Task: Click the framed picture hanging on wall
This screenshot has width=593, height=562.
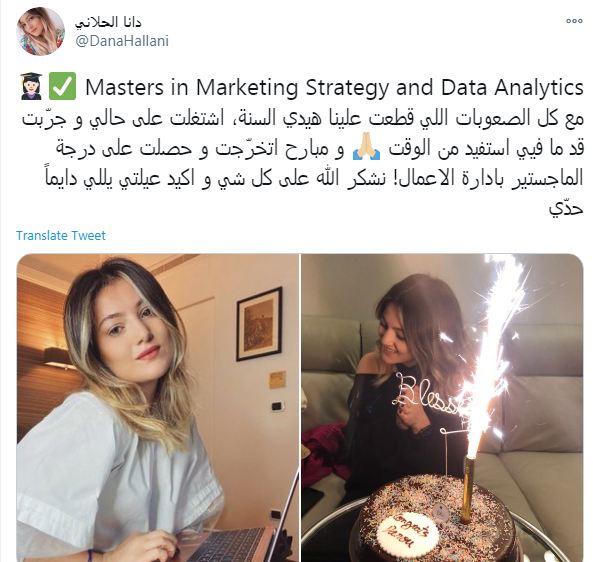Action: click(259, 324)
